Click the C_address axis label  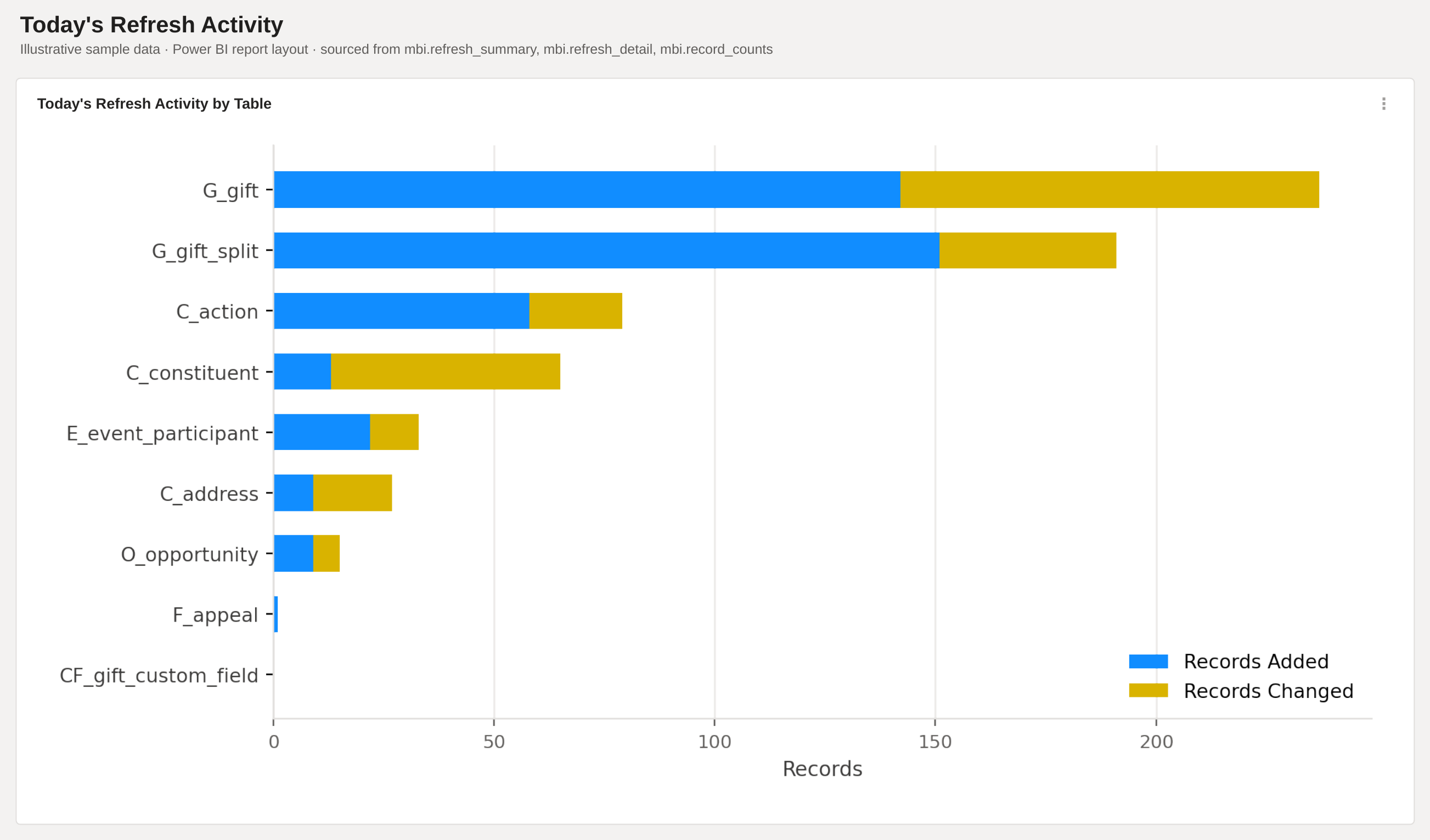(210, 494)
